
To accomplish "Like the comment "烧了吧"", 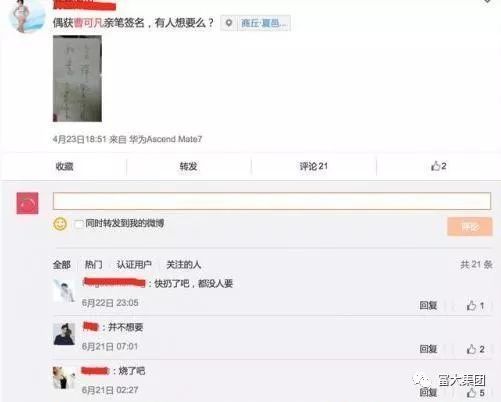I will click(475, 393).
